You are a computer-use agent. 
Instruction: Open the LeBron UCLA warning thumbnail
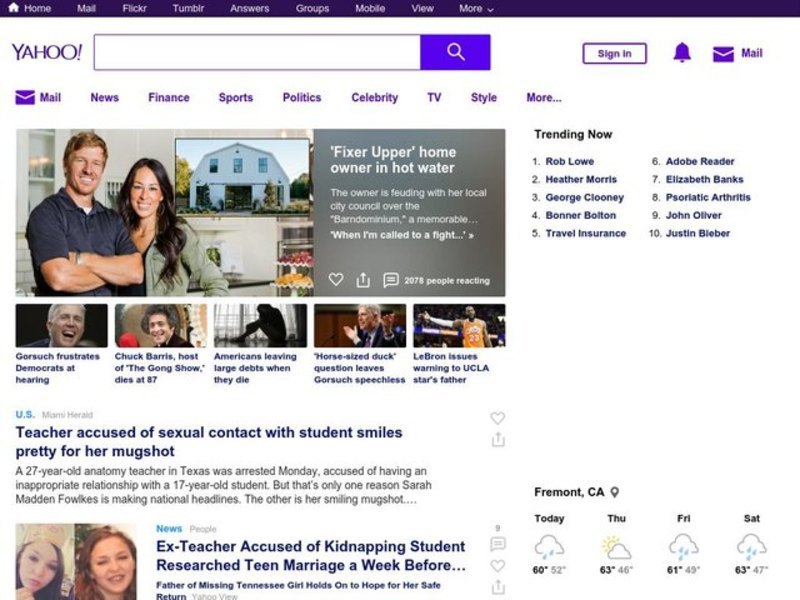[x=459, y=326]
